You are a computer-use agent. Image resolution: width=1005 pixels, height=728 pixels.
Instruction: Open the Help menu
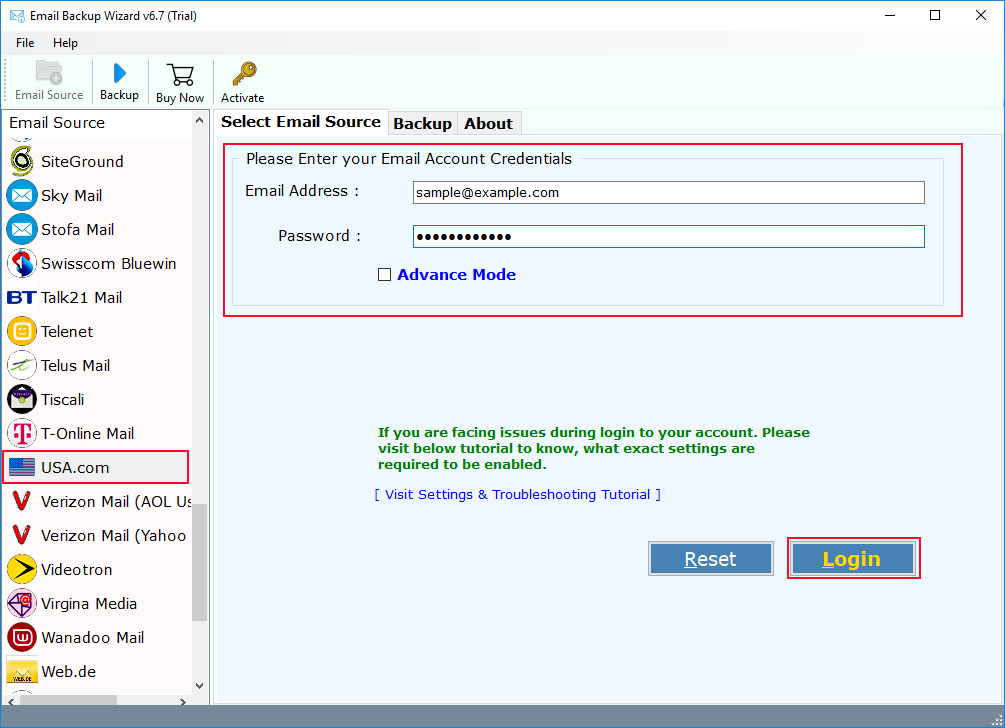click(65, 43)
